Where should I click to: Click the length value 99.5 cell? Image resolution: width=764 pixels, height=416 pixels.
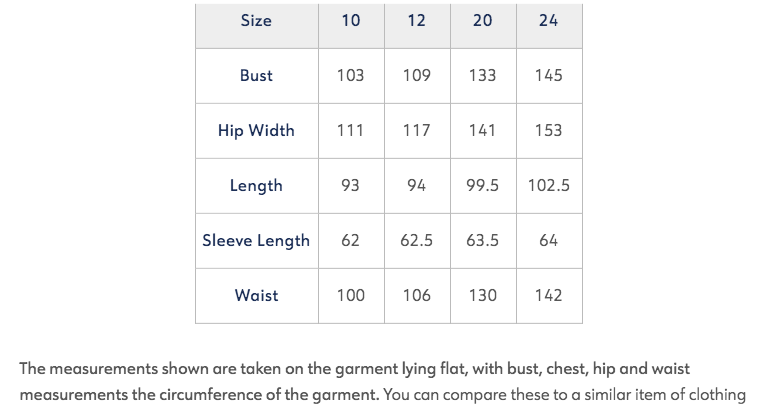483,186
